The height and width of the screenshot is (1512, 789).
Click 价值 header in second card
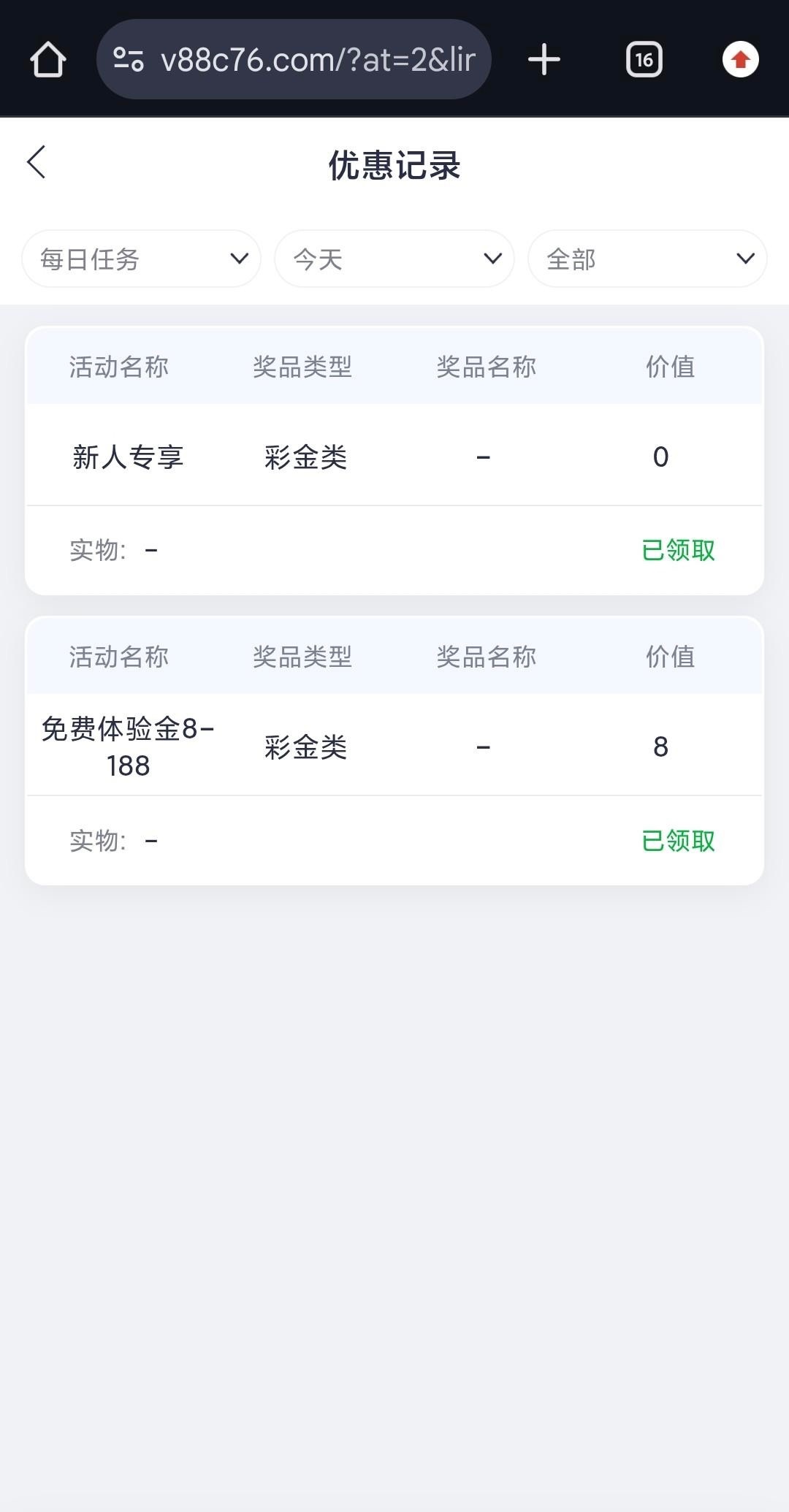pos(670,657)
